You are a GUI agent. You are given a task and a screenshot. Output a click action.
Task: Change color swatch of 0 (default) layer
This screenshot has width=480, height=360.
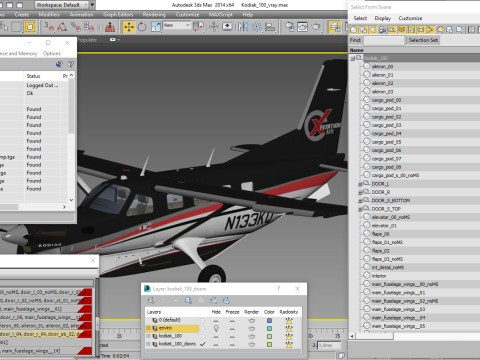pyautogui.click(x=269, y=320)
